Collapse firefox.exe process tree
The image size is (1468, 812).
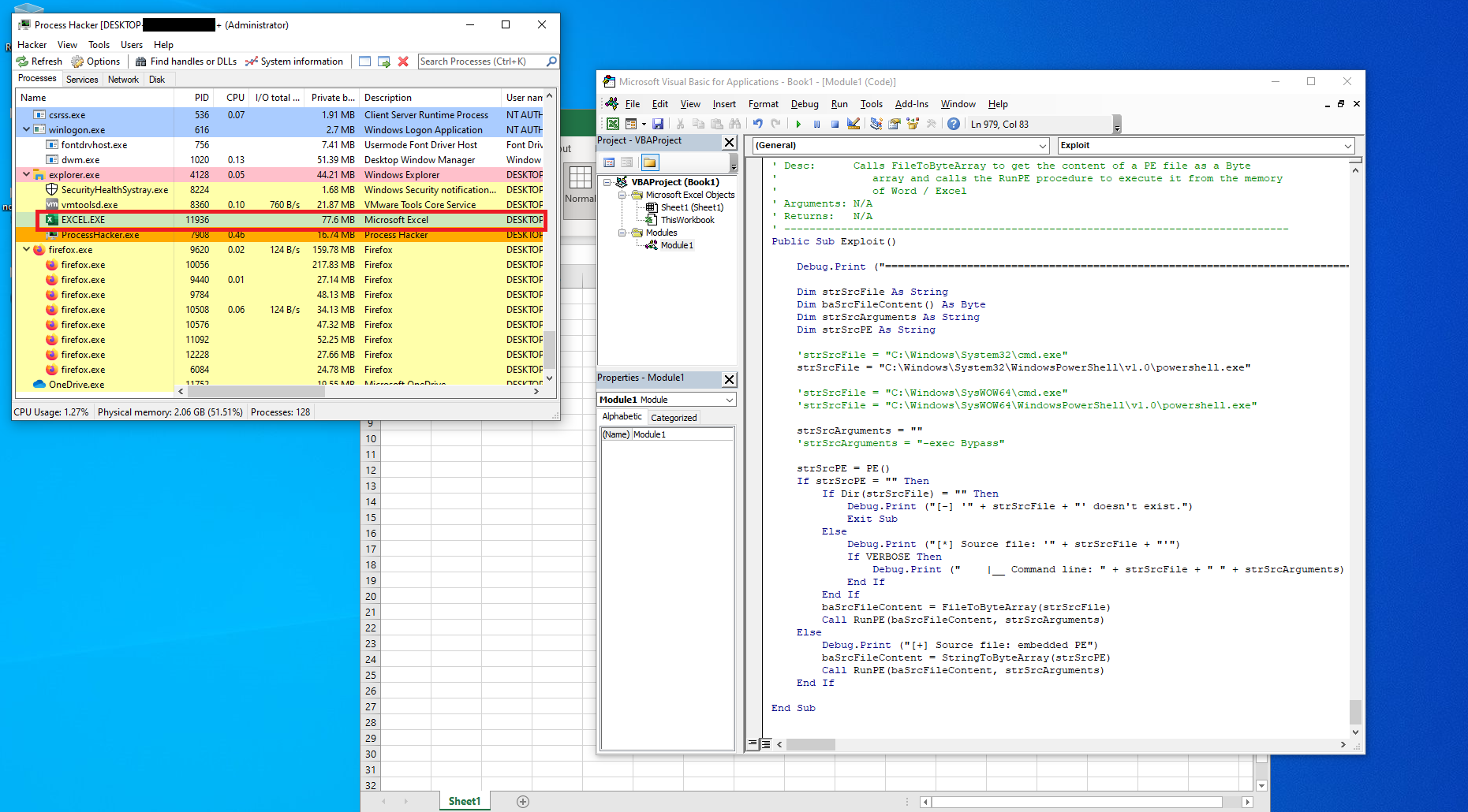click(26, 249)
